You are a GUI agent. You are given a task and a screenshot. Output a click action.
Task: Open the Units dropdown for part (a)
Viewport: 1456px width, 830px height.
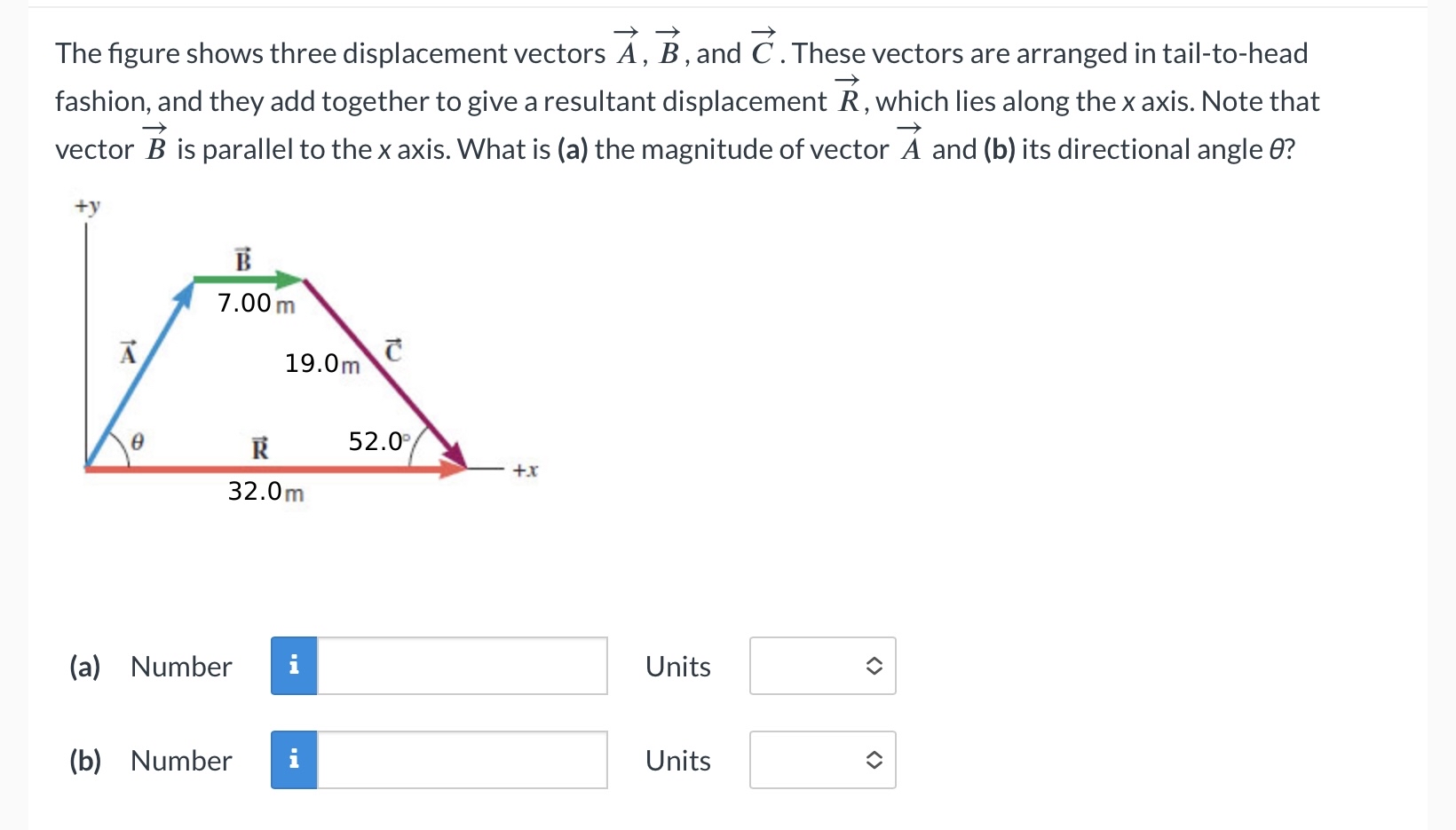(821, 666)
